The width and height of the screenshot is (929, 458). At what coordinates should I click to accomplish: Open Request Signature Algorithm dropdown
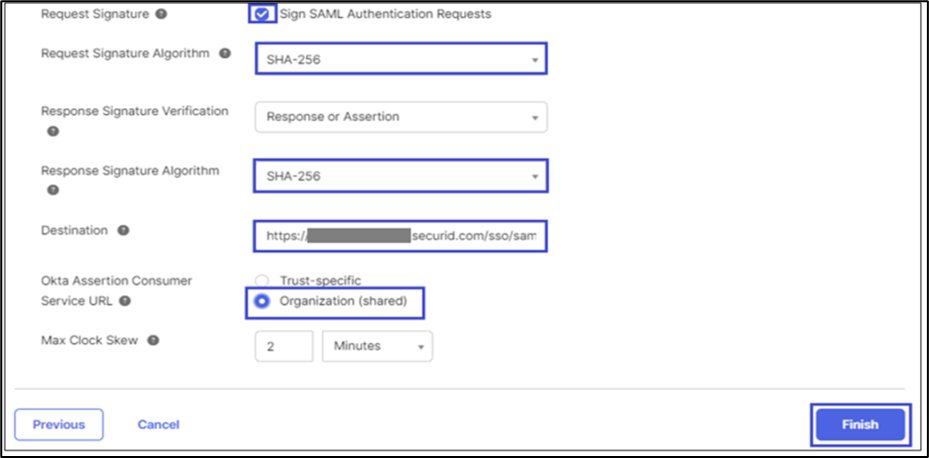point(401,60)
